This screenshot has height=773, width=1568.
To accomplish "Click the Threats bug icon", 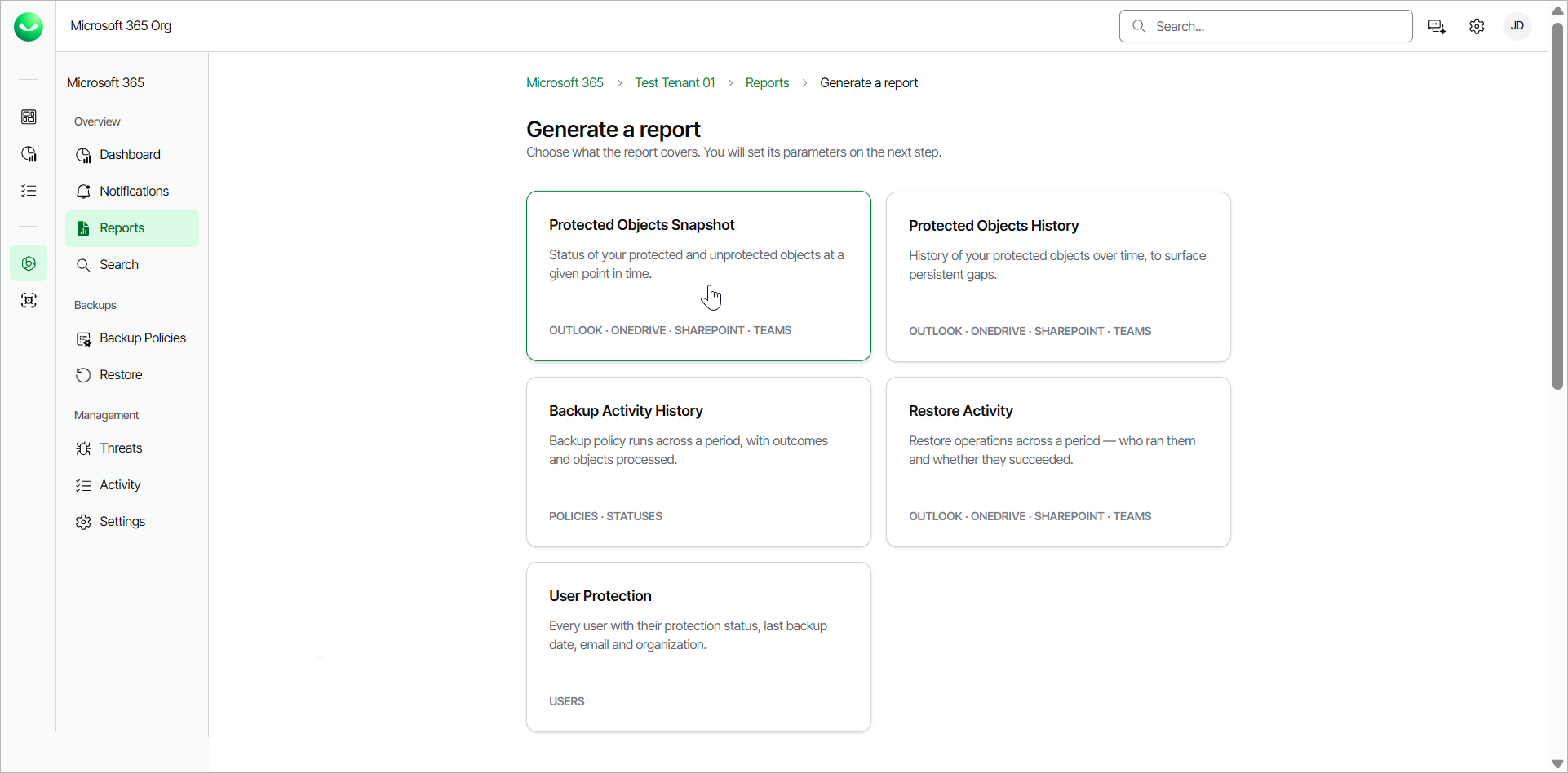I will click(83, 448).
